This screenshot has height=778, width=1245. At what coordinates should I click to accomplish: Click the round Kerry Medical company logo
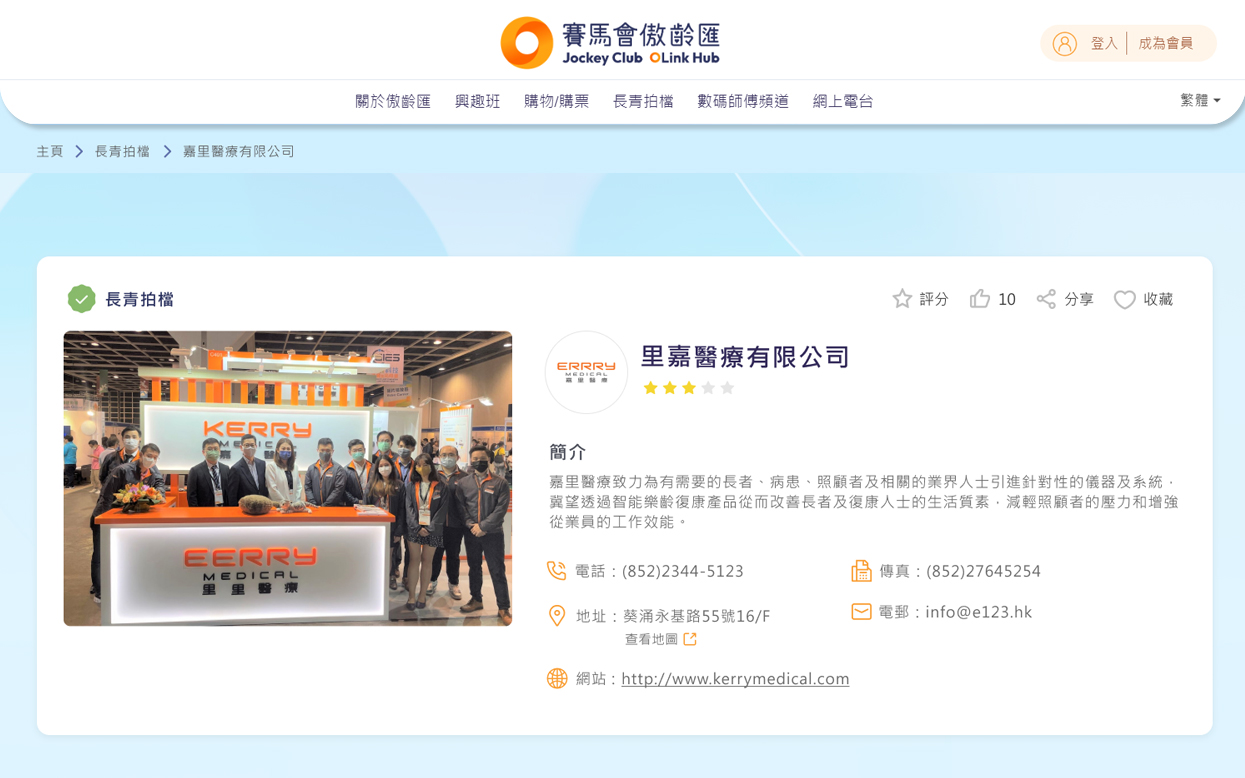coord(586,372)
